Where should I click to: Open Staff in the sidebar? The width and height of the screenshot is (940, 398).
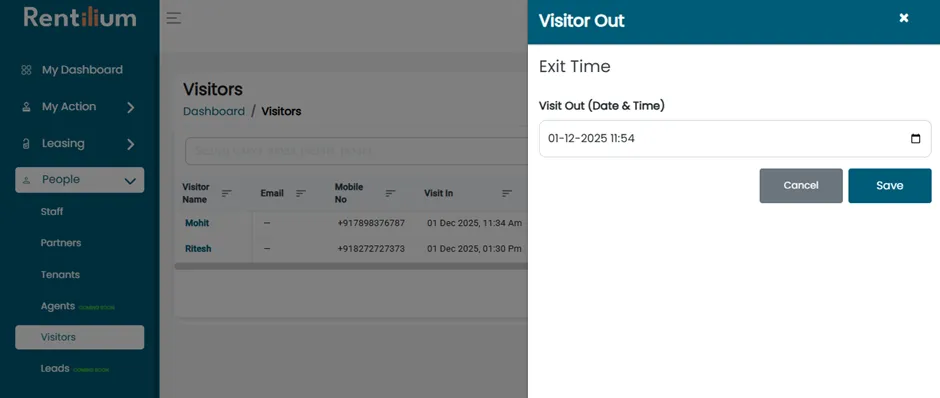coord(52,212)
